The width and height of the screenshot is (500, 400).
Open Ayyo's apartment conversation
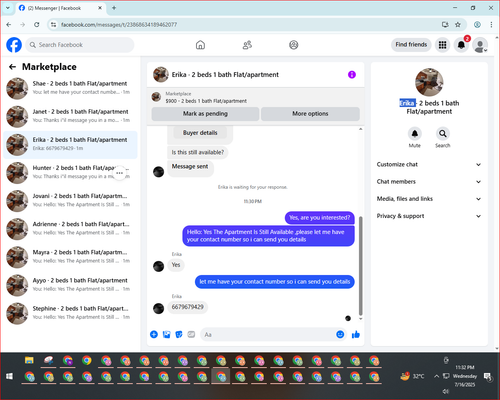(70, 285)
